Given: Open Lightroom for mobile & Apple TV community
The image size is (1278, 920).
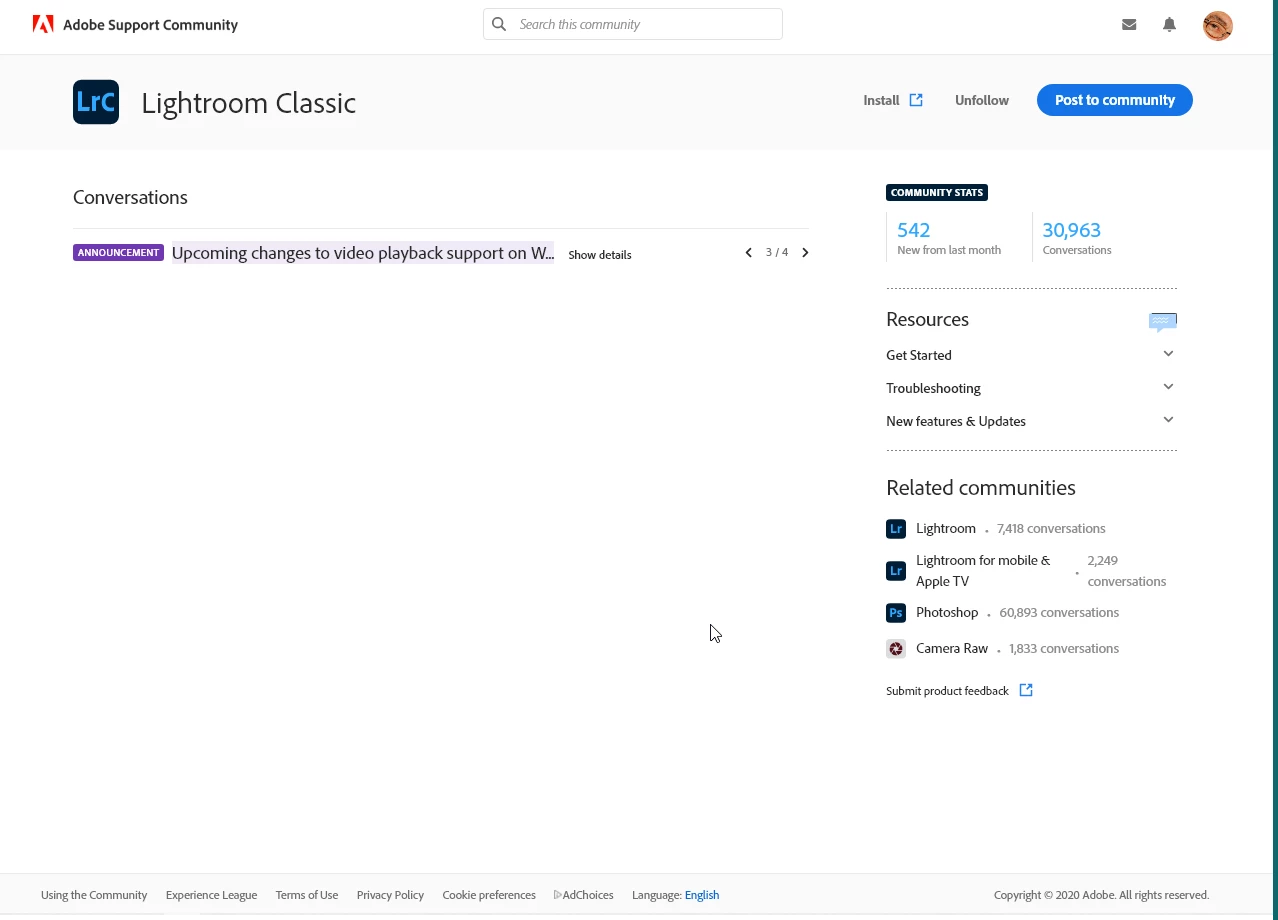Looking at the screenshot, I should click(983, 571).
